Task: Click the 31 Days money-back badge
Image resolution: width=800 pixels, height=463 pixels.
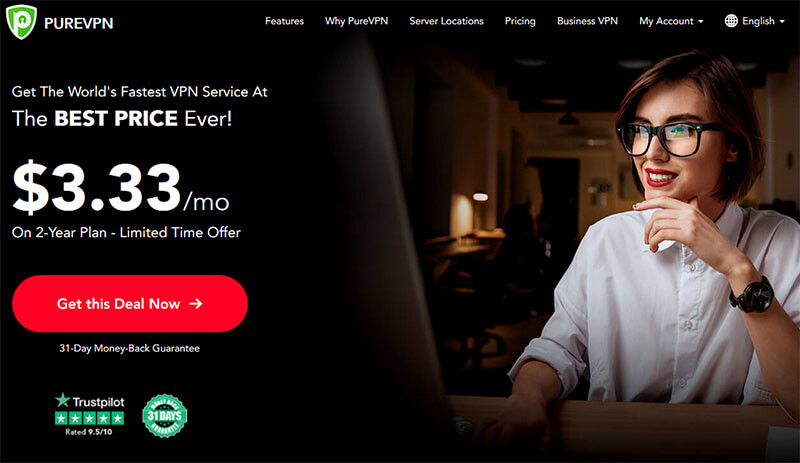Action: click(164, 416)
